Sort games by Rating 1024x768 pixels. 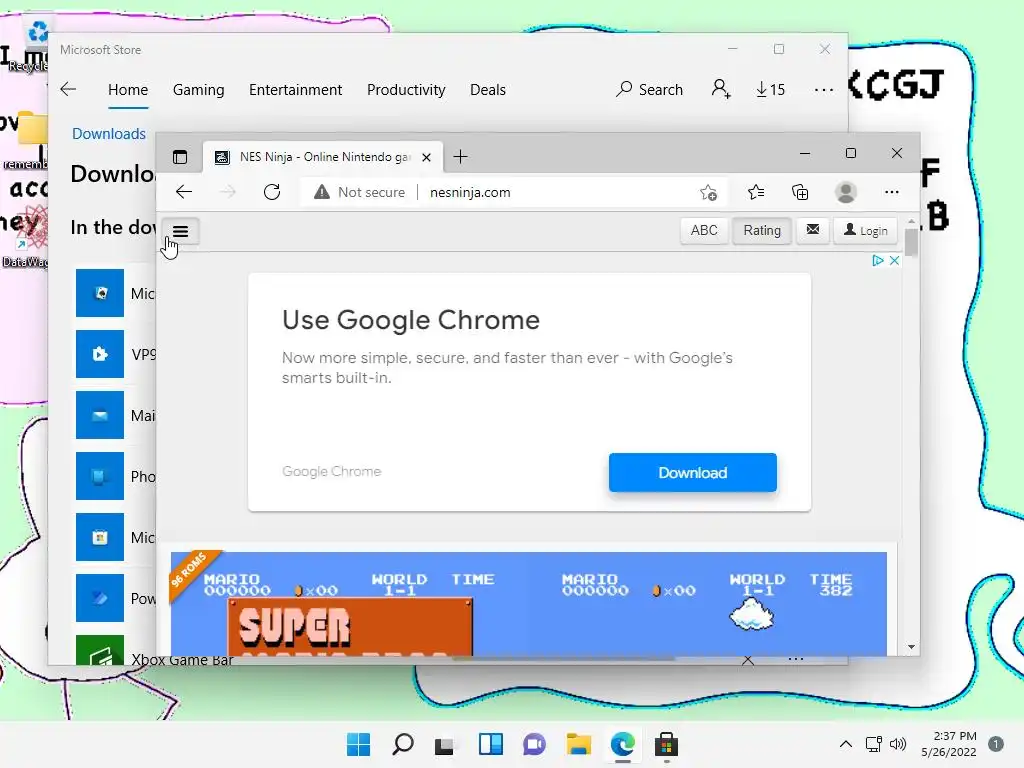[761, 231]
